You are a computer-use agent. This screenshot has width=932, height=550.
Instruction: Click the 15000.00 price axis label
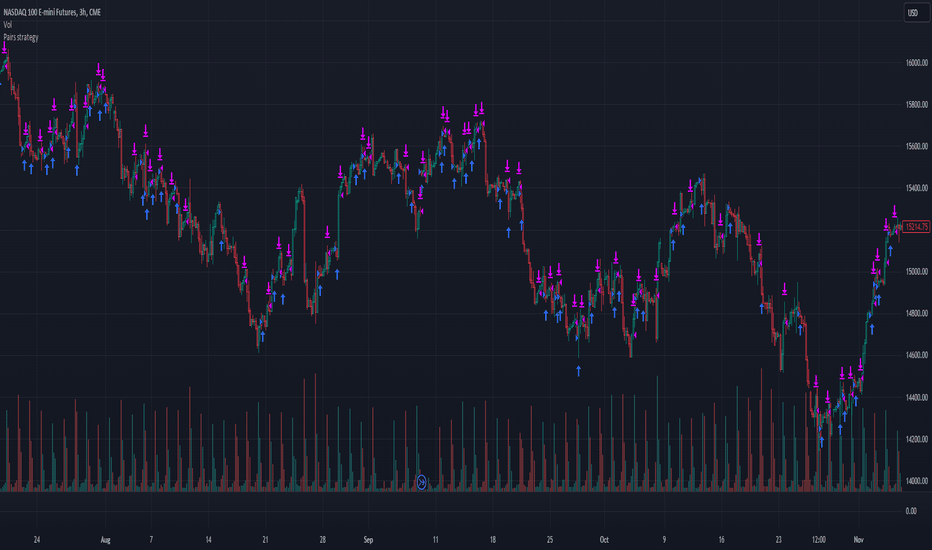(917, 272)
